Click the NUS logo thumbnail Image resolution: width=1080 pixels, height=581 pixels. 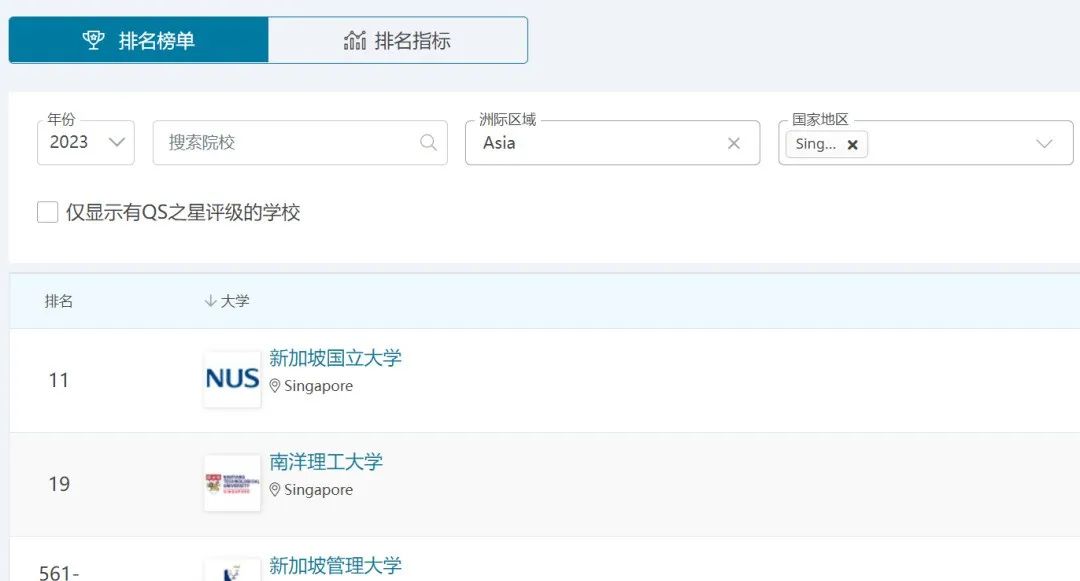[x=232, y=379]
